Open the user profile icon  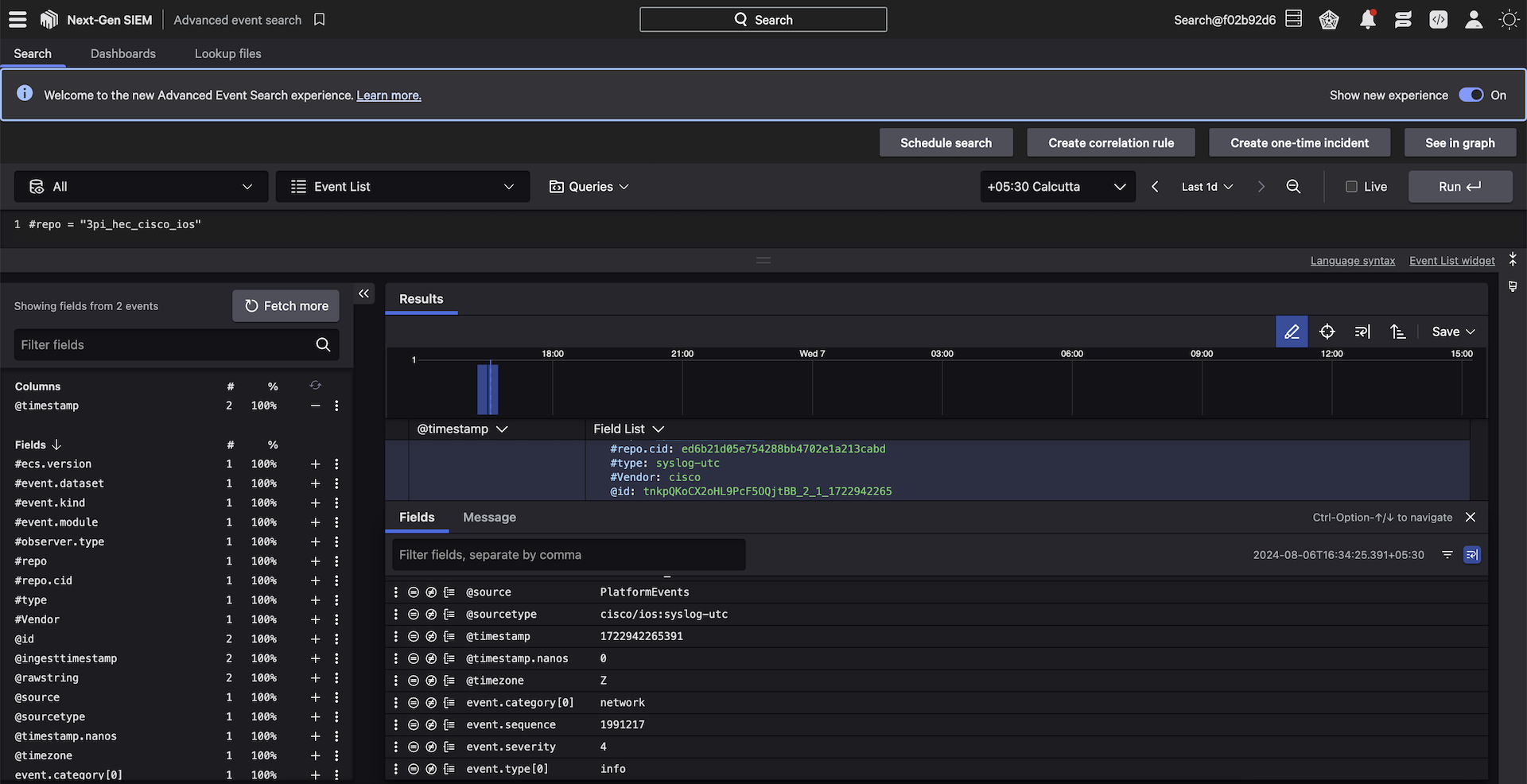point(1473,20)
